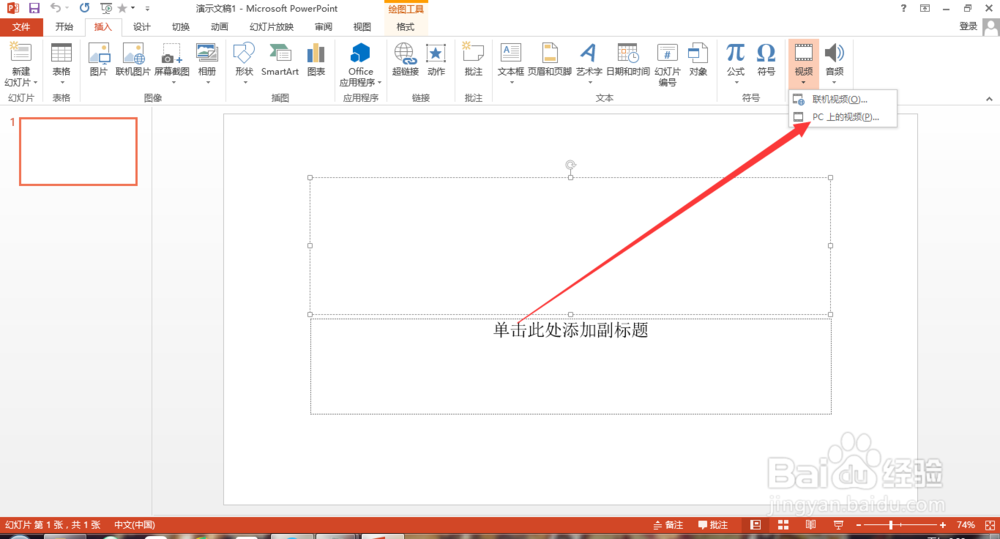This screenshot has width=1000, height=539.
Task: Open the 文件 File tab
Action: [x=21, y=27]
